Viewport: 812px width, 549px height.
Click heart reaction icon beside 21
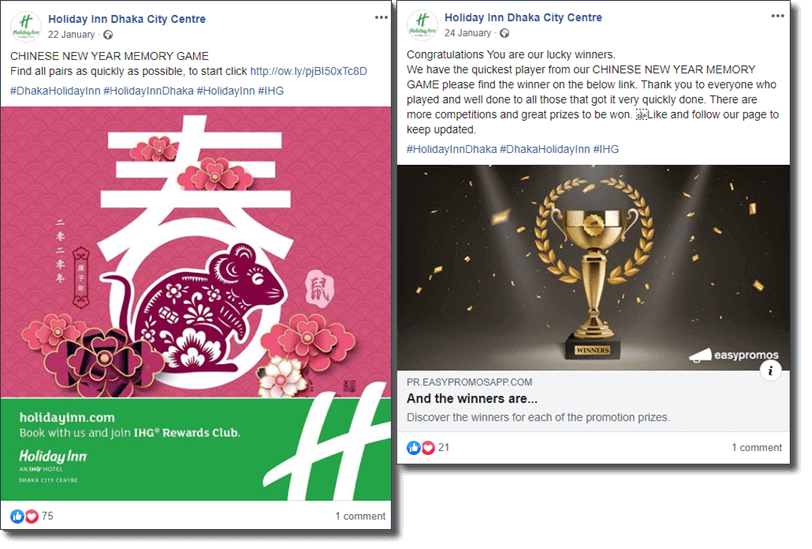[x=428, y=447]
